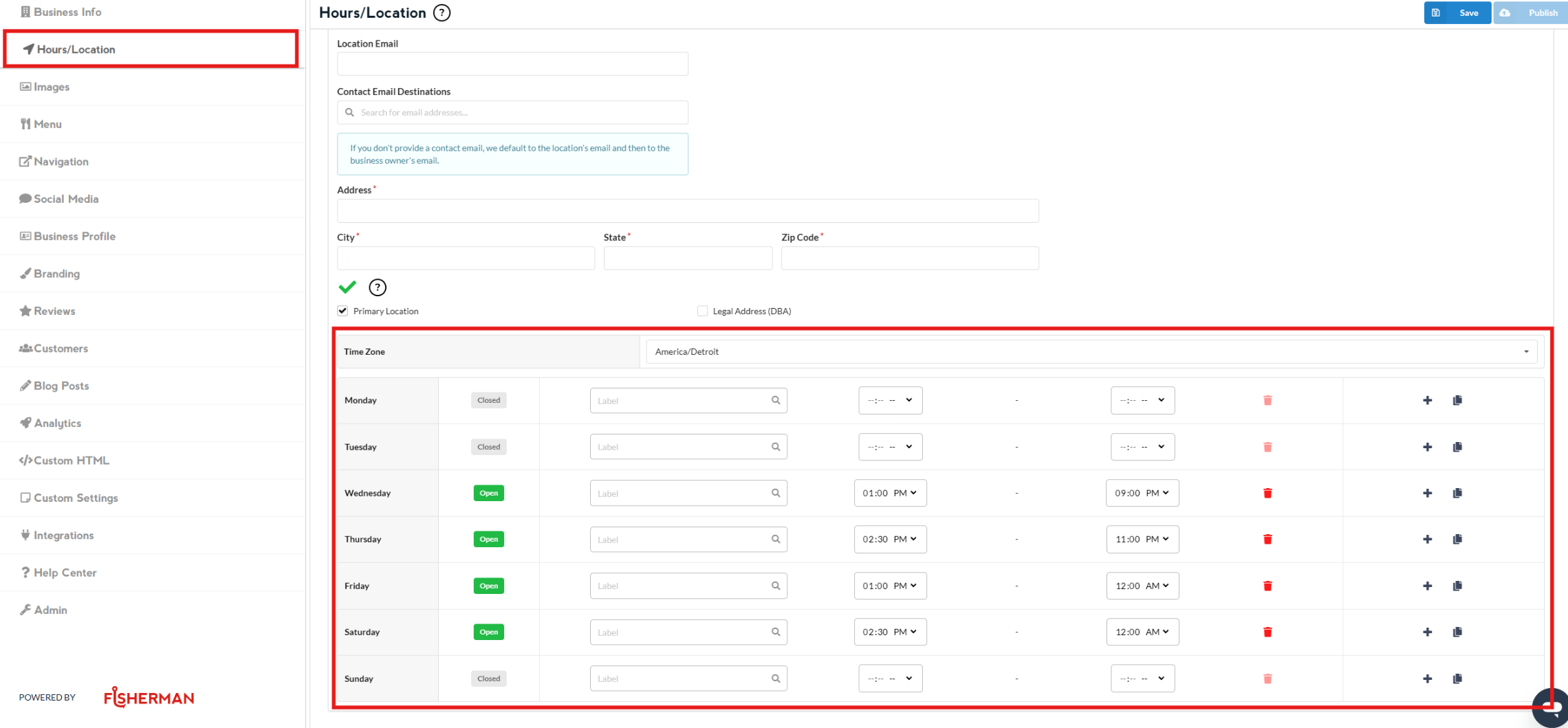Click the question mark below City field
The height and width of the screenshot is (728, 1568).
click(378, 287)
